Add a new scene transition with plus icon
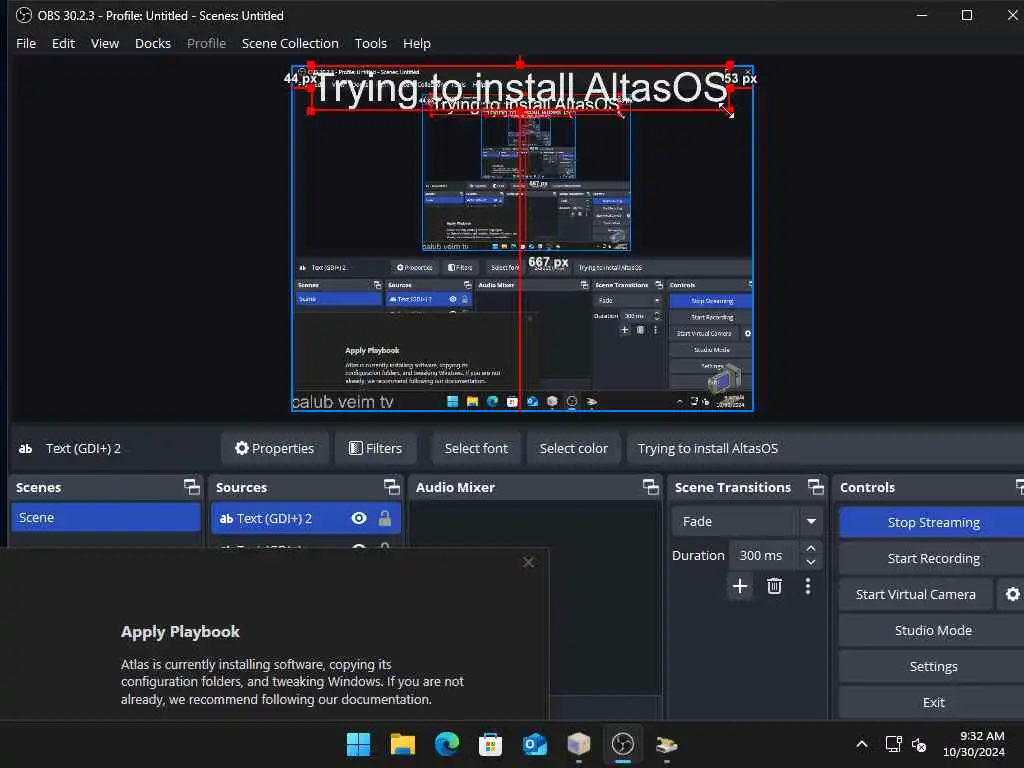This screenshot has height=768, width=1024. click(740, 586)
